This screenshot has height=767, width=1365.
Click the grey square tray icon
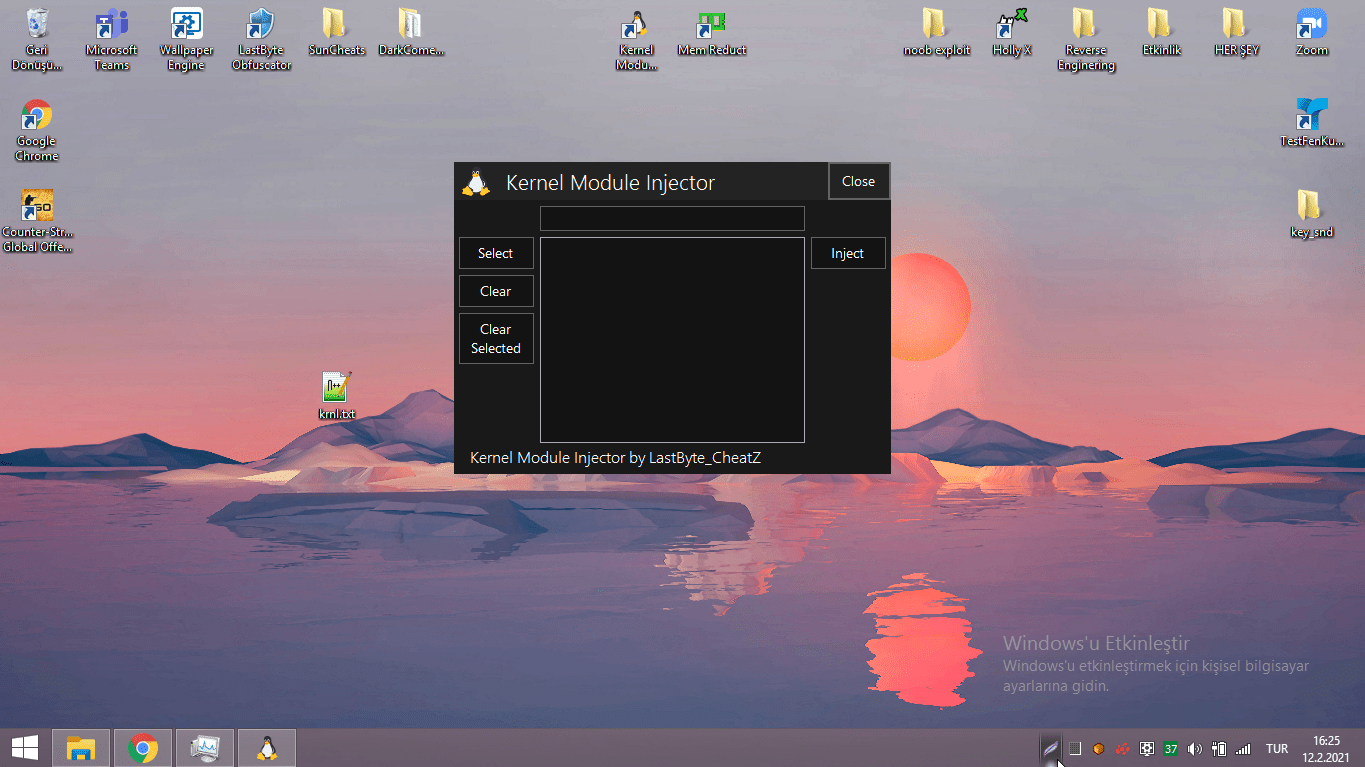point(1075,748)
